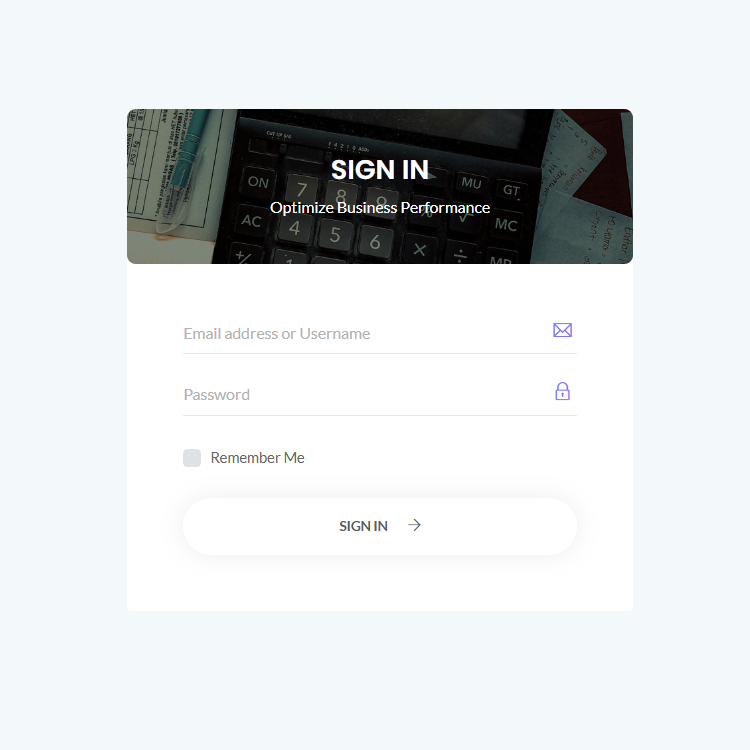Click the padlock icon beside Password

pos(562,391)
